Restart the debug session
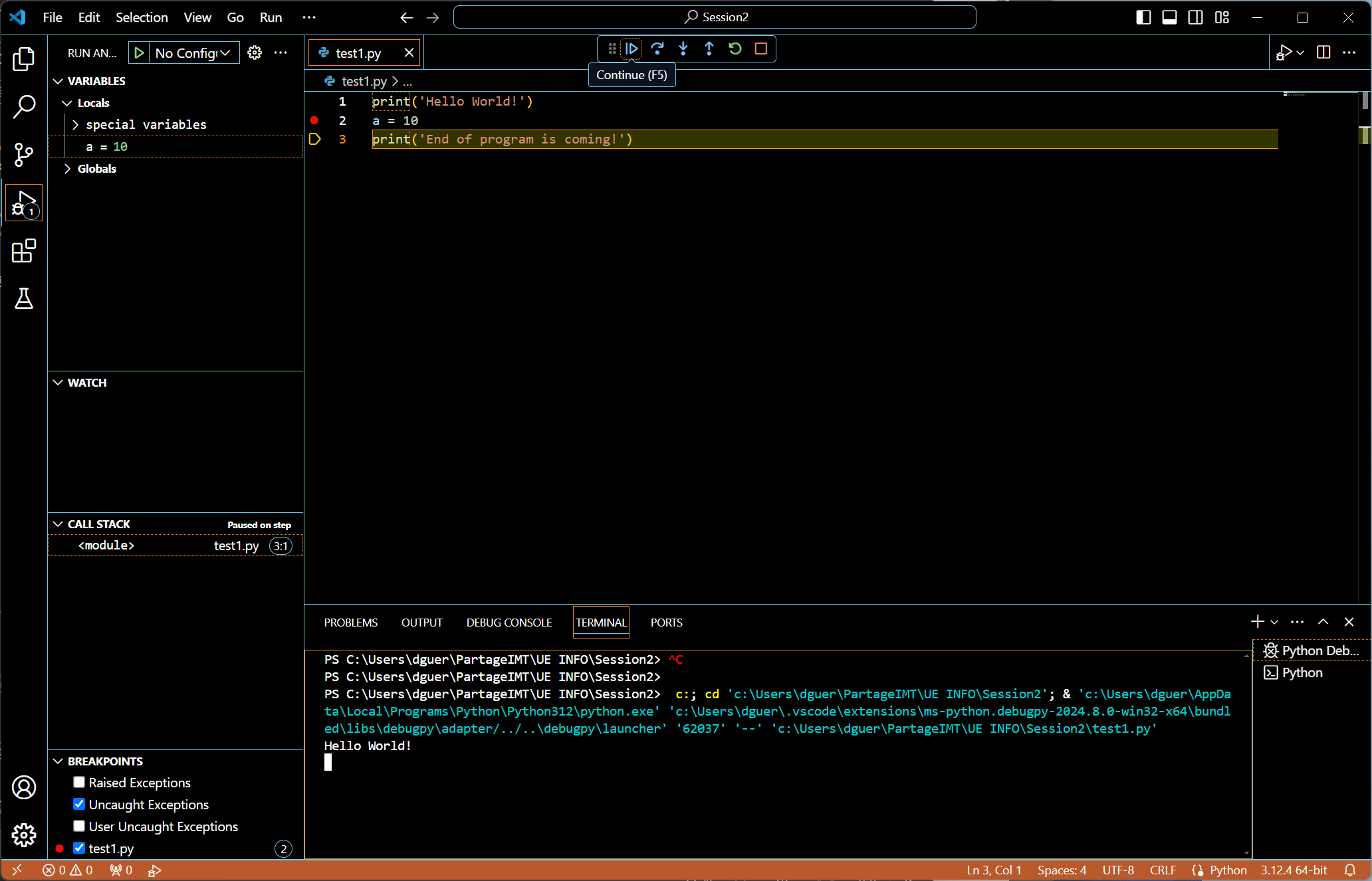The height and width of the screenshot is (881, 1372). click(735, 49)
